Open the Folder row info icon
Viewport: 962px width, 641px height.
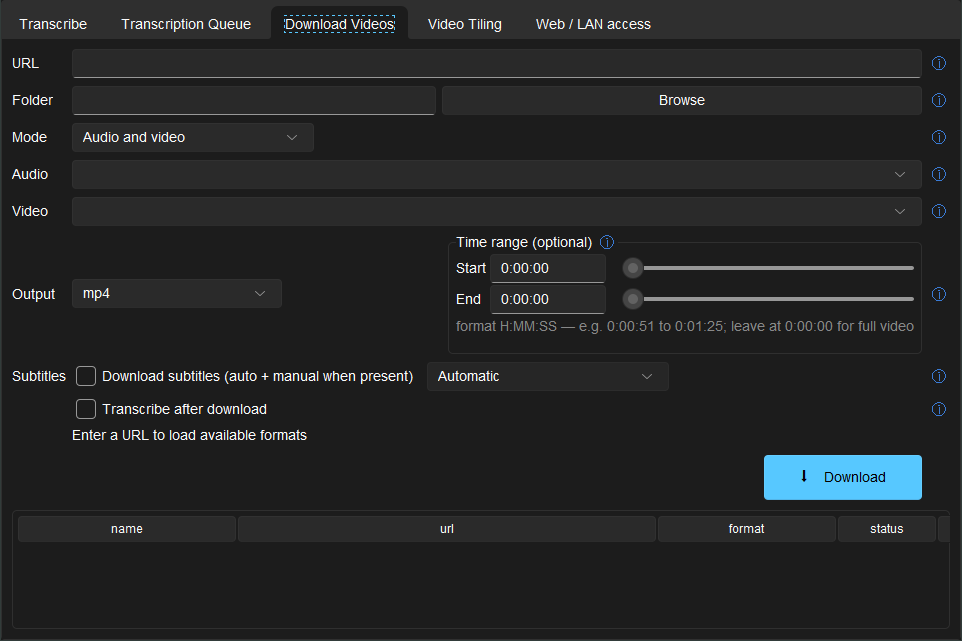(x=939, y=100)
